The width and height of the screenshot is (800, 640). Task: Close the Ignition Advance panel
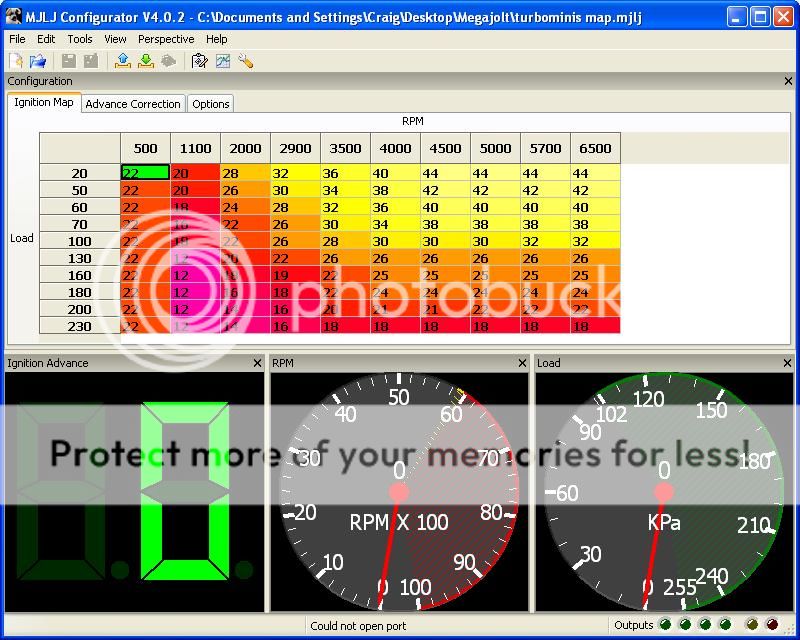(x=257, y=363)
